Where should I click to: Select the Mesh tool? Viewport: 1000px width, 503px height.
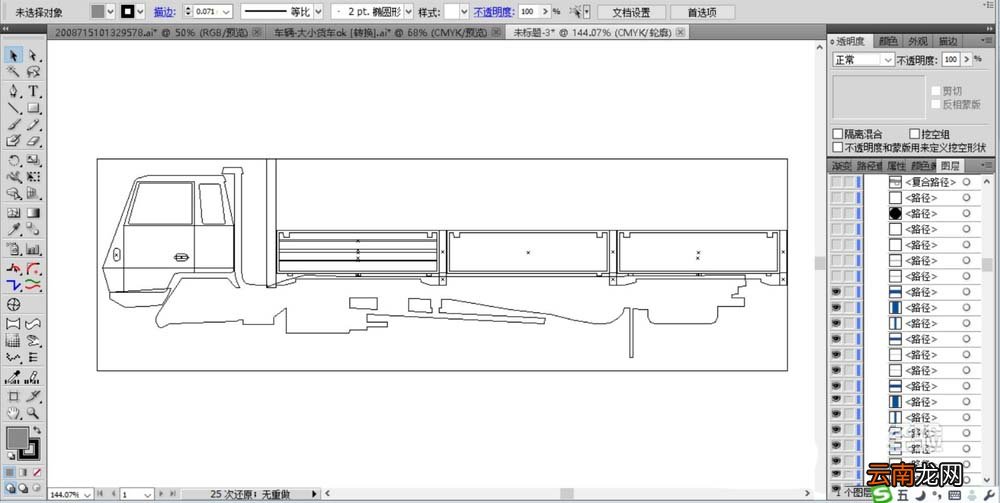pyautogui.click(x=14, y=213)
